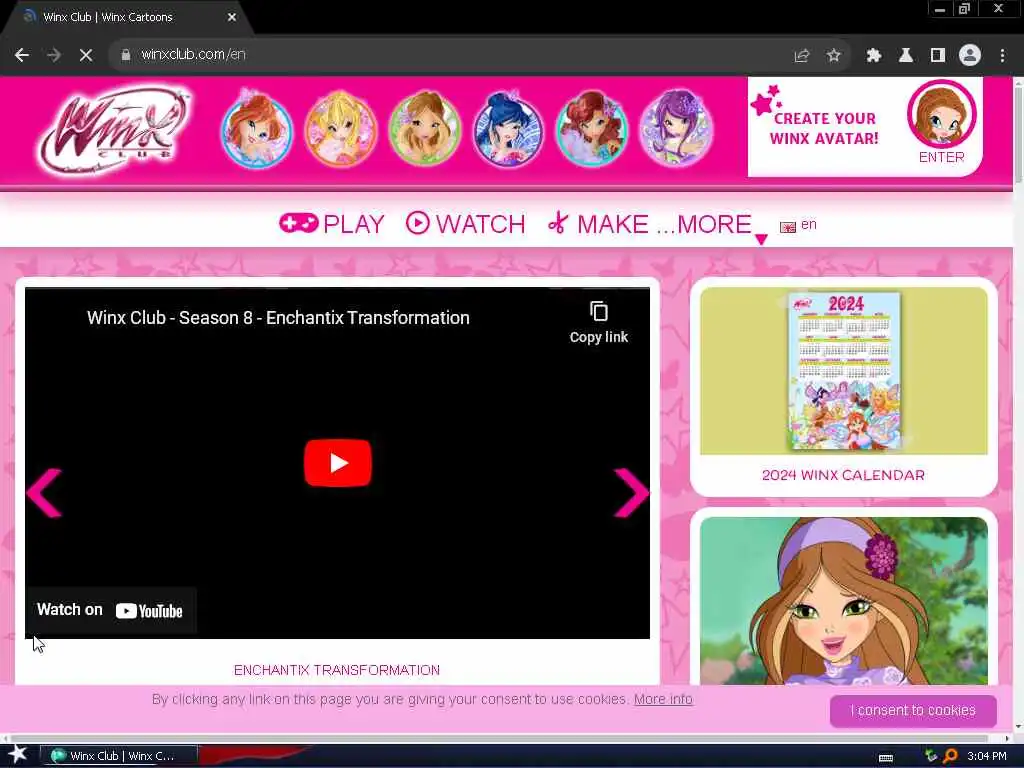Click Winx Club taskbar window button
1024x768 pixels.
[118, 756]
